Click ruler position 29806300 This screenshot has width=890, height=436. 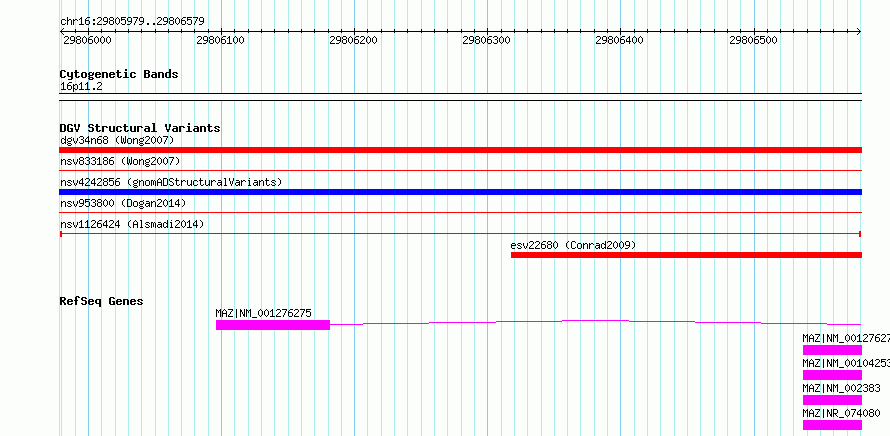tap(487, 40)
